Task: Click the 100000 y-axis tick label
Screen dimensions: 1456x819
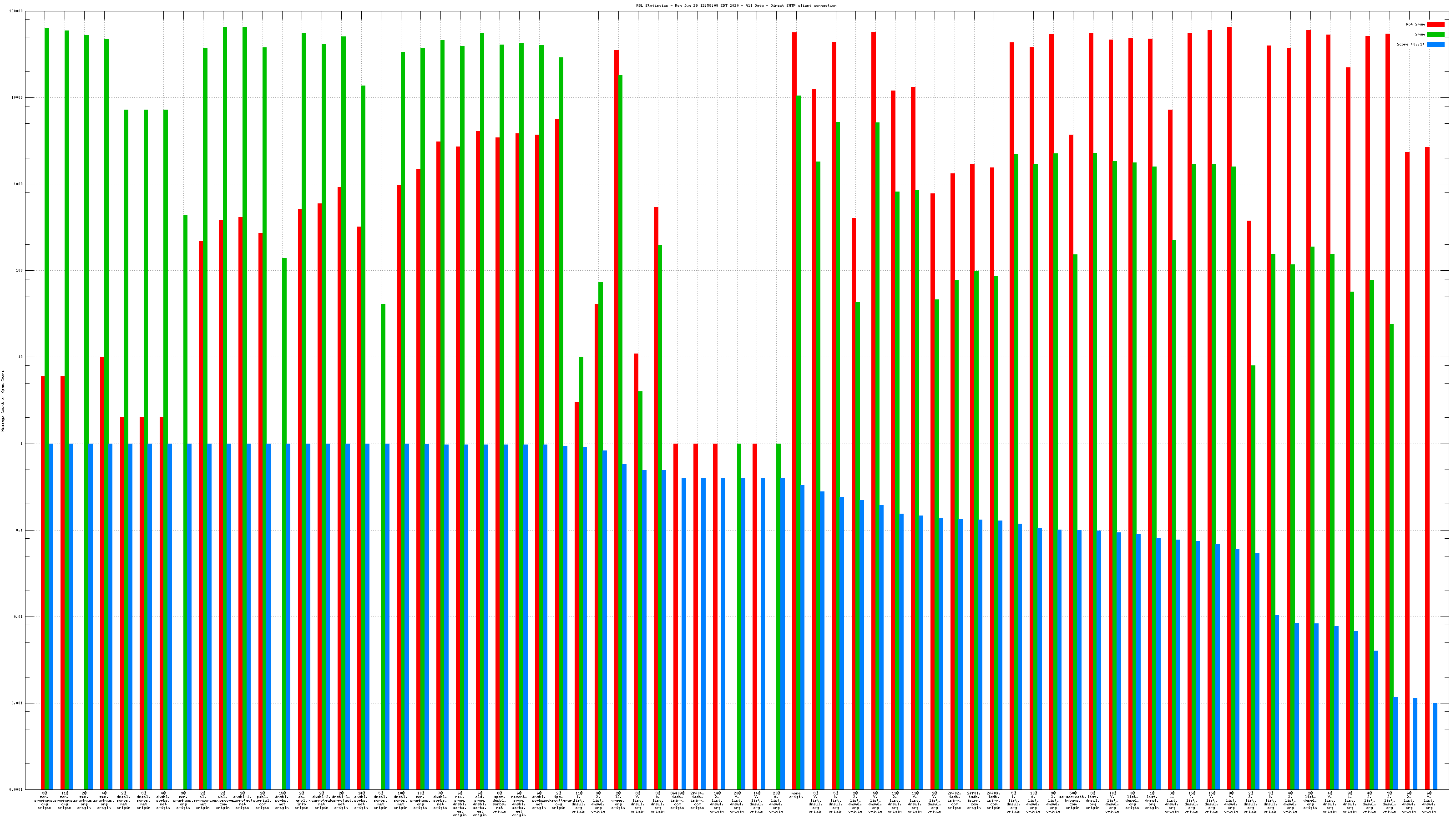Action: click(x=16, y=11)
